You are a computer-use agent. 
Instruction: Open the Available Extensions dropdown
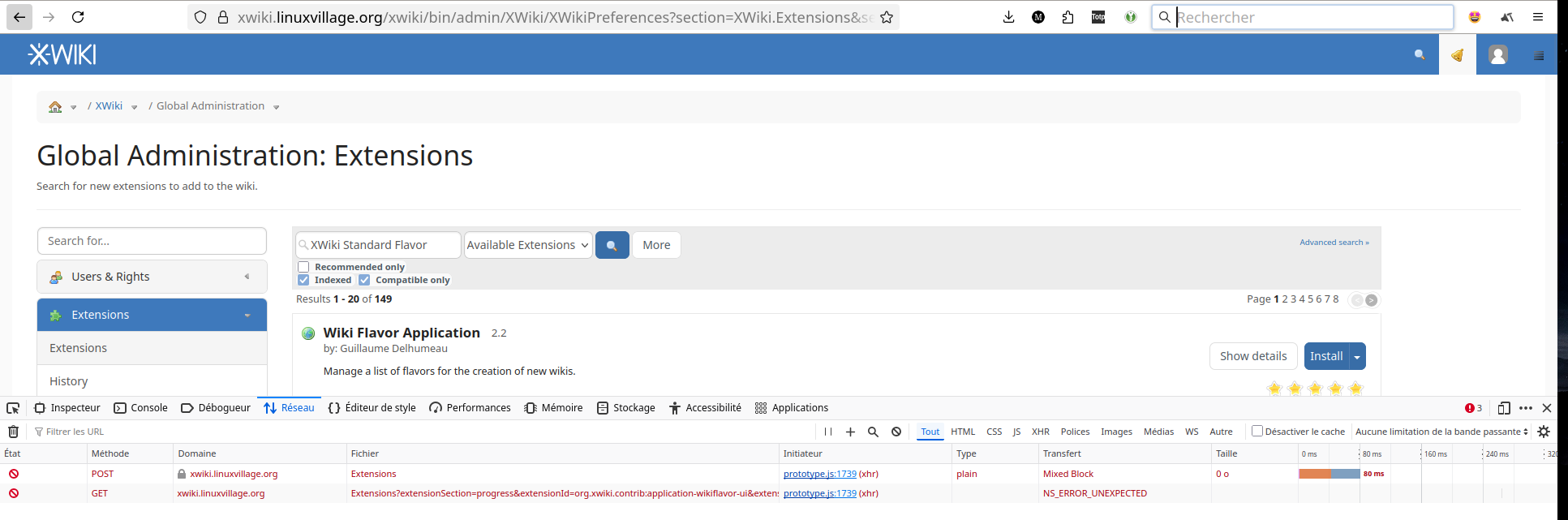pos(527,245)
